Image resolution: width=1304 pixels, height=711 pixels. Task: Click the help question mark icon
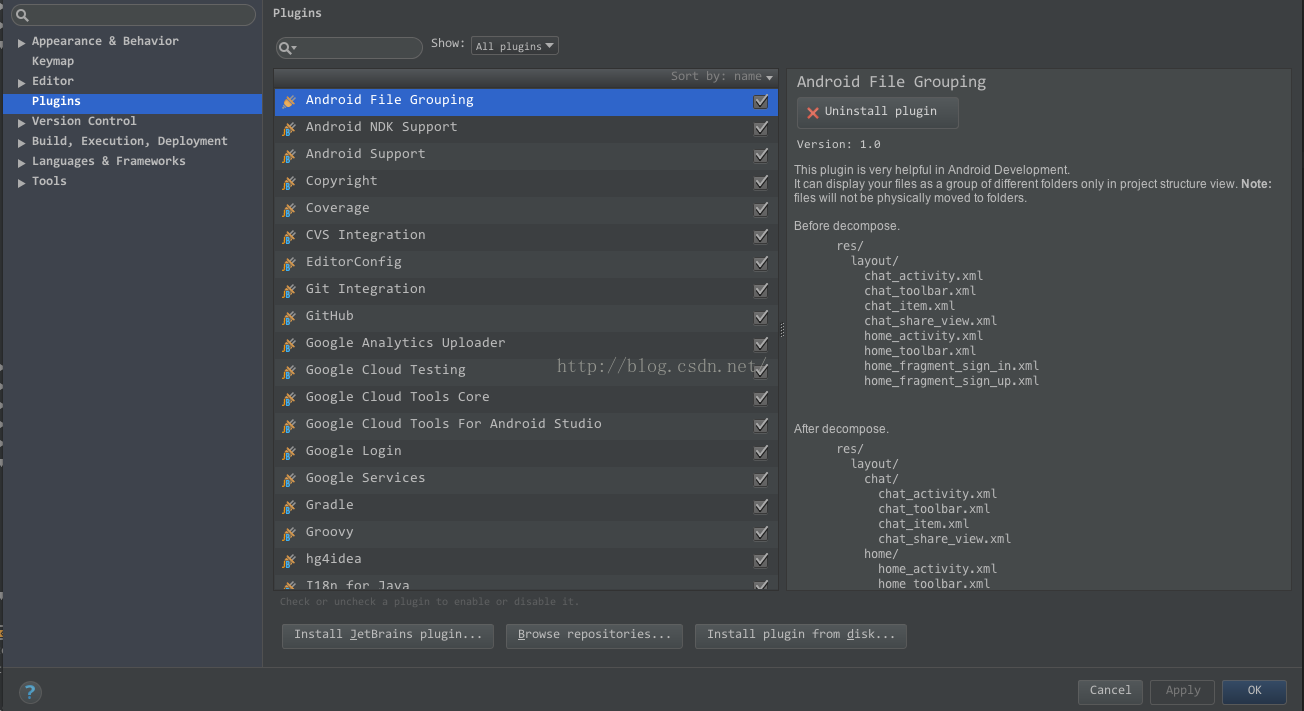(x=30, y=691)
